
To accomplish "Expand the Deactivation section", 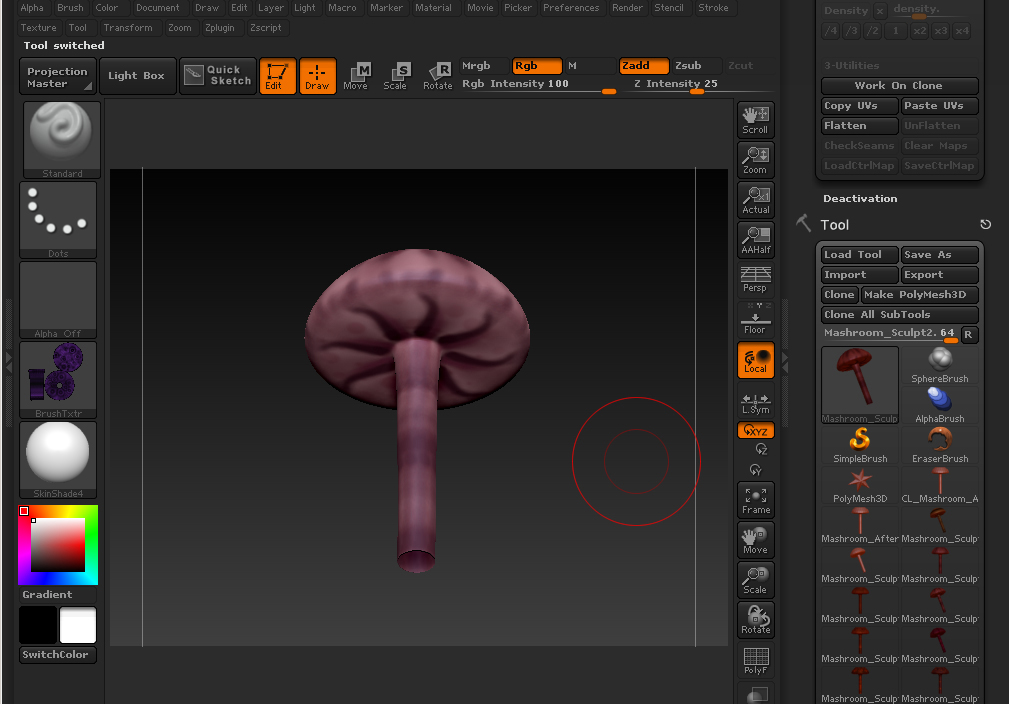I will coord(860,199).
